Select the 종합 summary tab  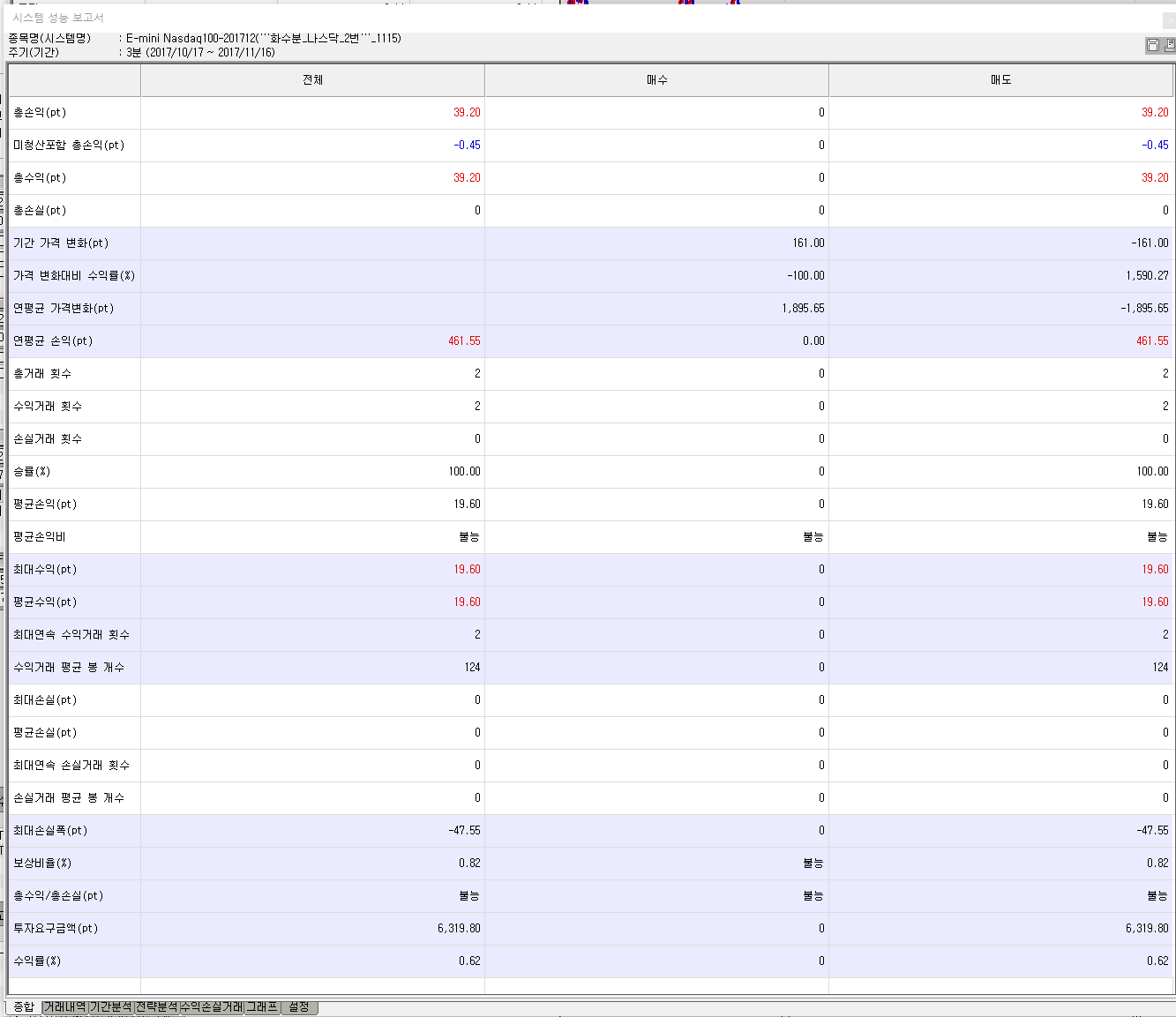[x=24, y=1006]
